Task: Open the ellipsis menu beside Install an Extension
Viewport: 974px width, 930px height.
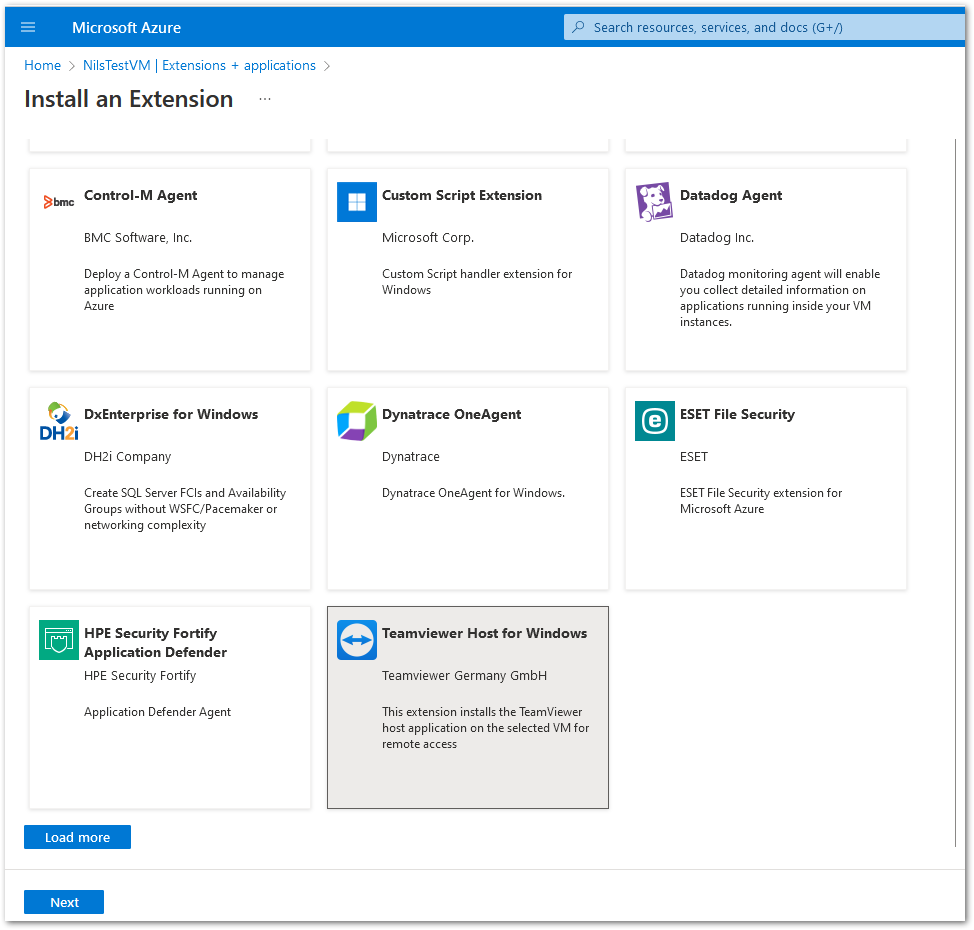Action: [x=265, y=99]
